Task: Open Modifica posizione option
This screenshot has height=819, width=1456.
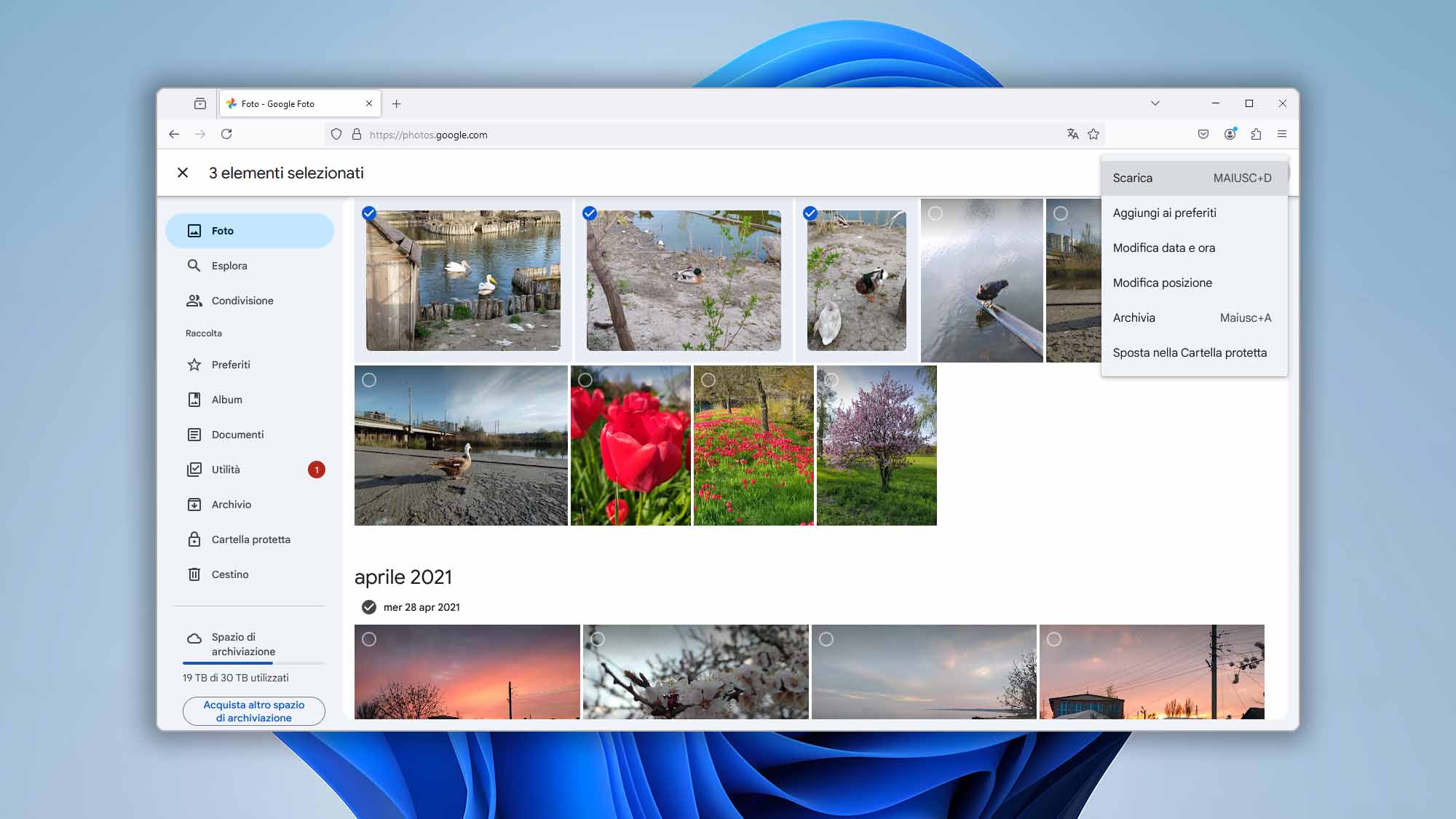Action: 1162,282
